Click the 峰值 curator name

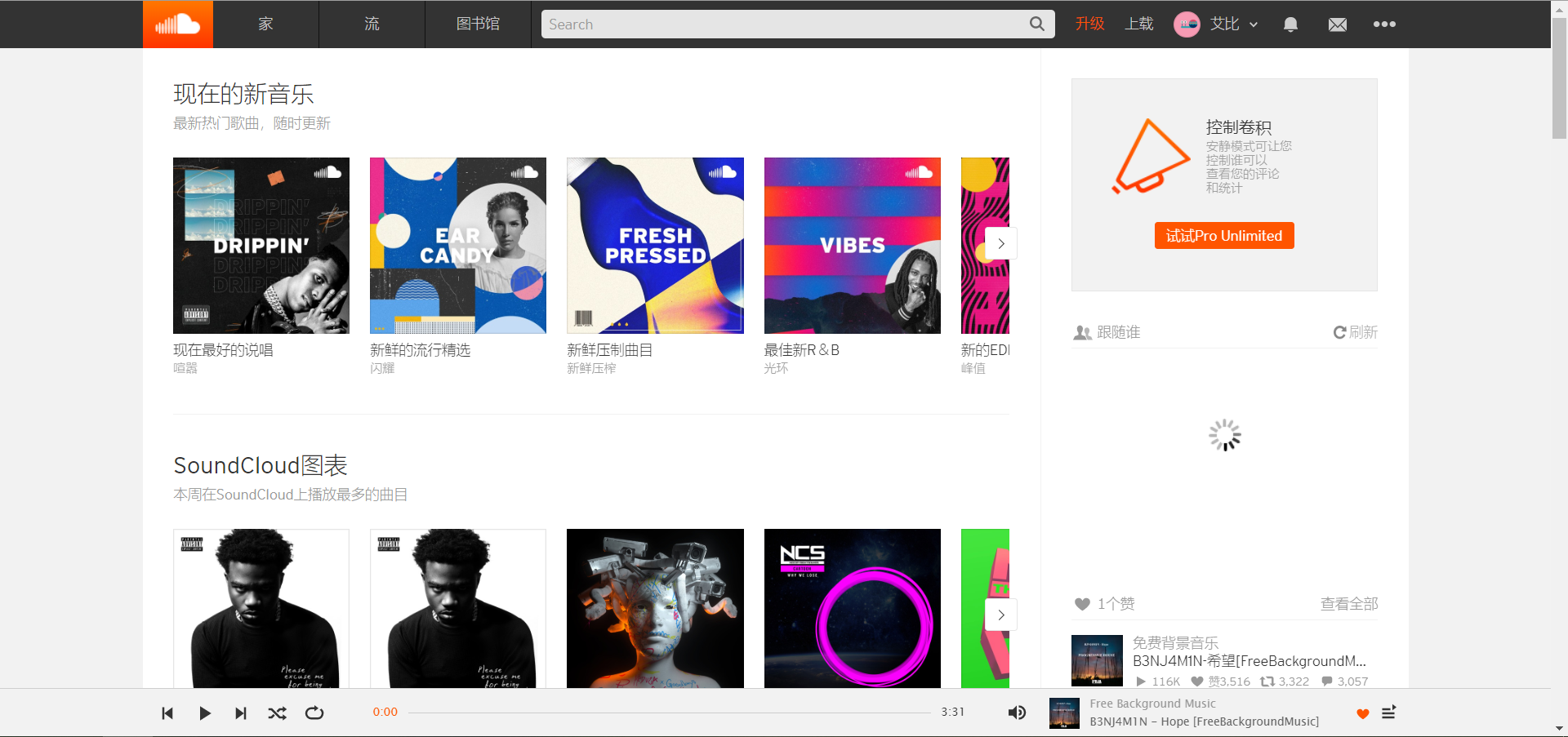point(973,368)
